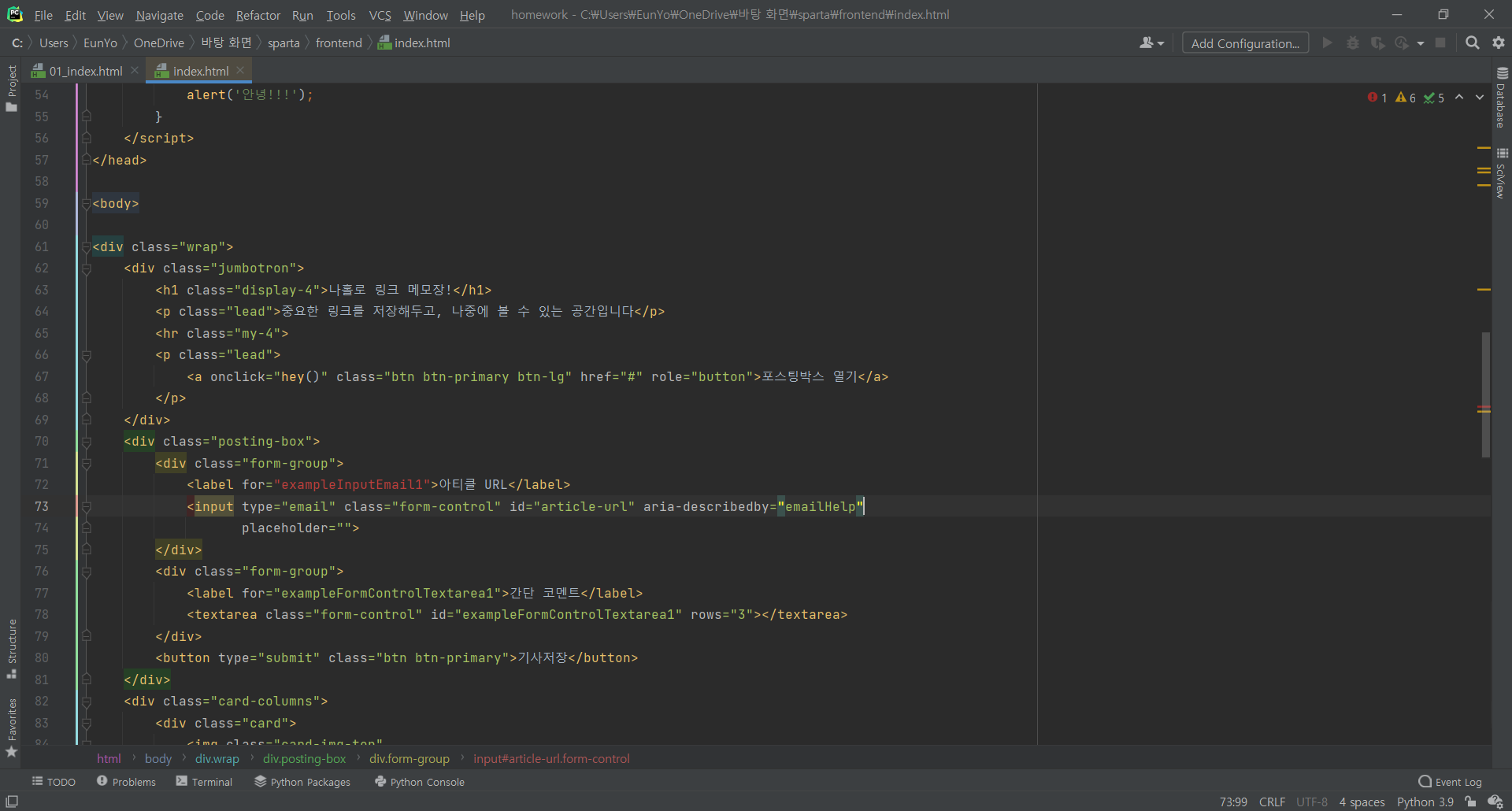
Task: Click body in the bottom breadcrumb
Action: [157, 759]
